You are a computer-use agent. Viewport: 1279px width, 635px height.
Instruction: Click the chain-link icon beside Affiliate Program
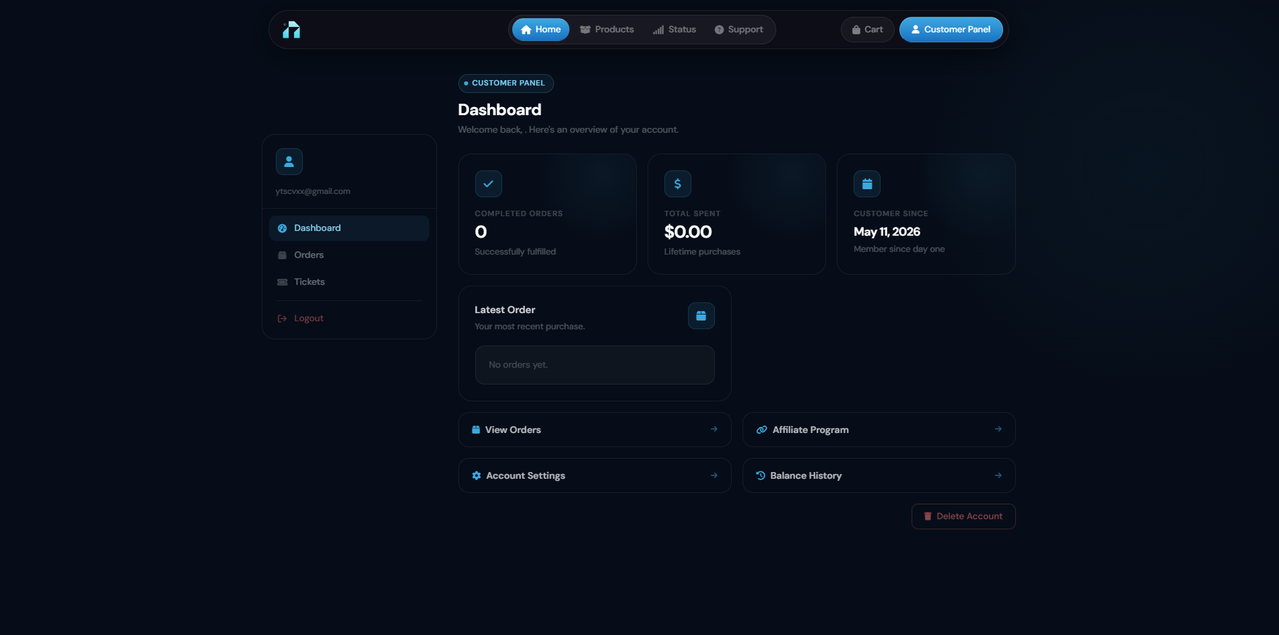pyautogui.click(x=762, y=430)
